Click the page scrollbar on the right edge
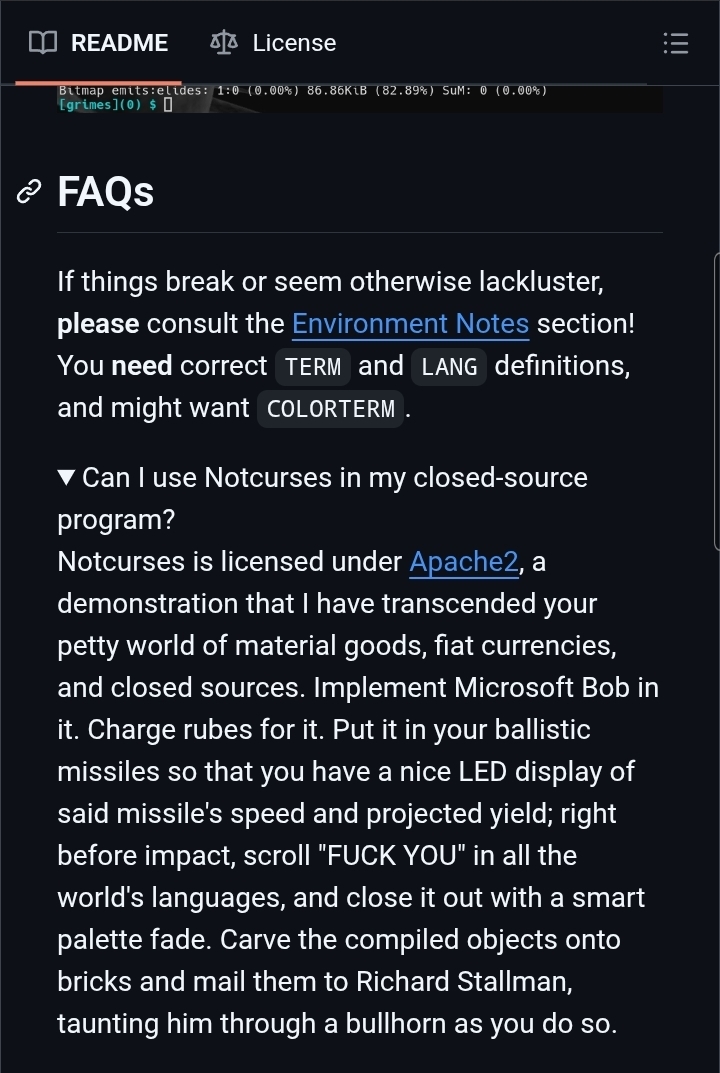This screenshot has height=1073, width=720. 716,400
